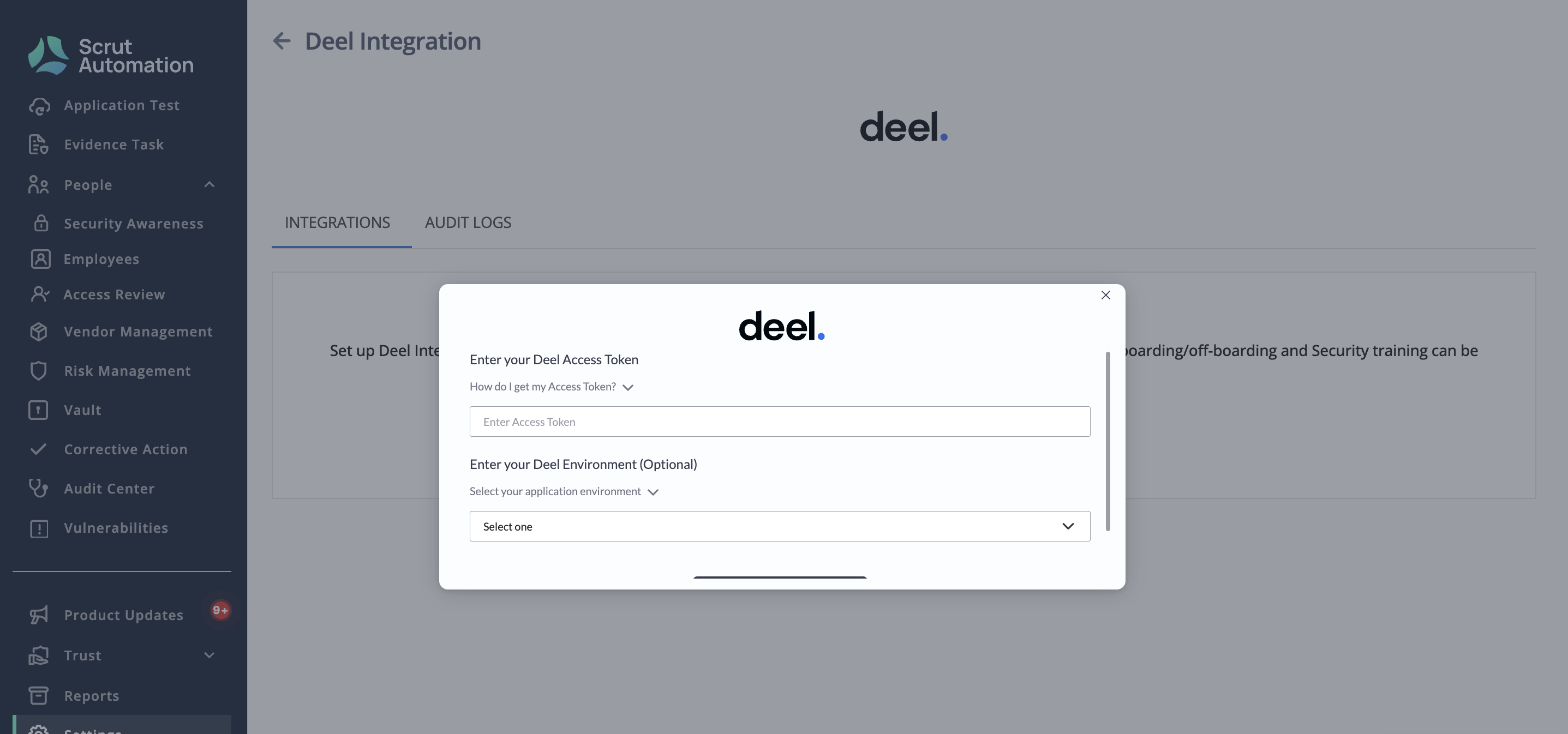Image resolution: width=1568 pixels, height=734 pixels.
Task: Click the Vulnerabilities alert icon
Action: 39,528
